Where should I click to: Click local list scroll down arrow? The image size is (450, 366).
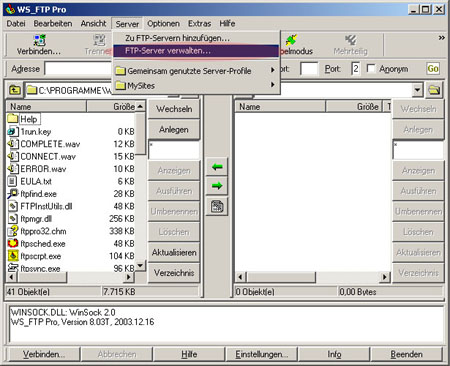click(x=140, y=265)
